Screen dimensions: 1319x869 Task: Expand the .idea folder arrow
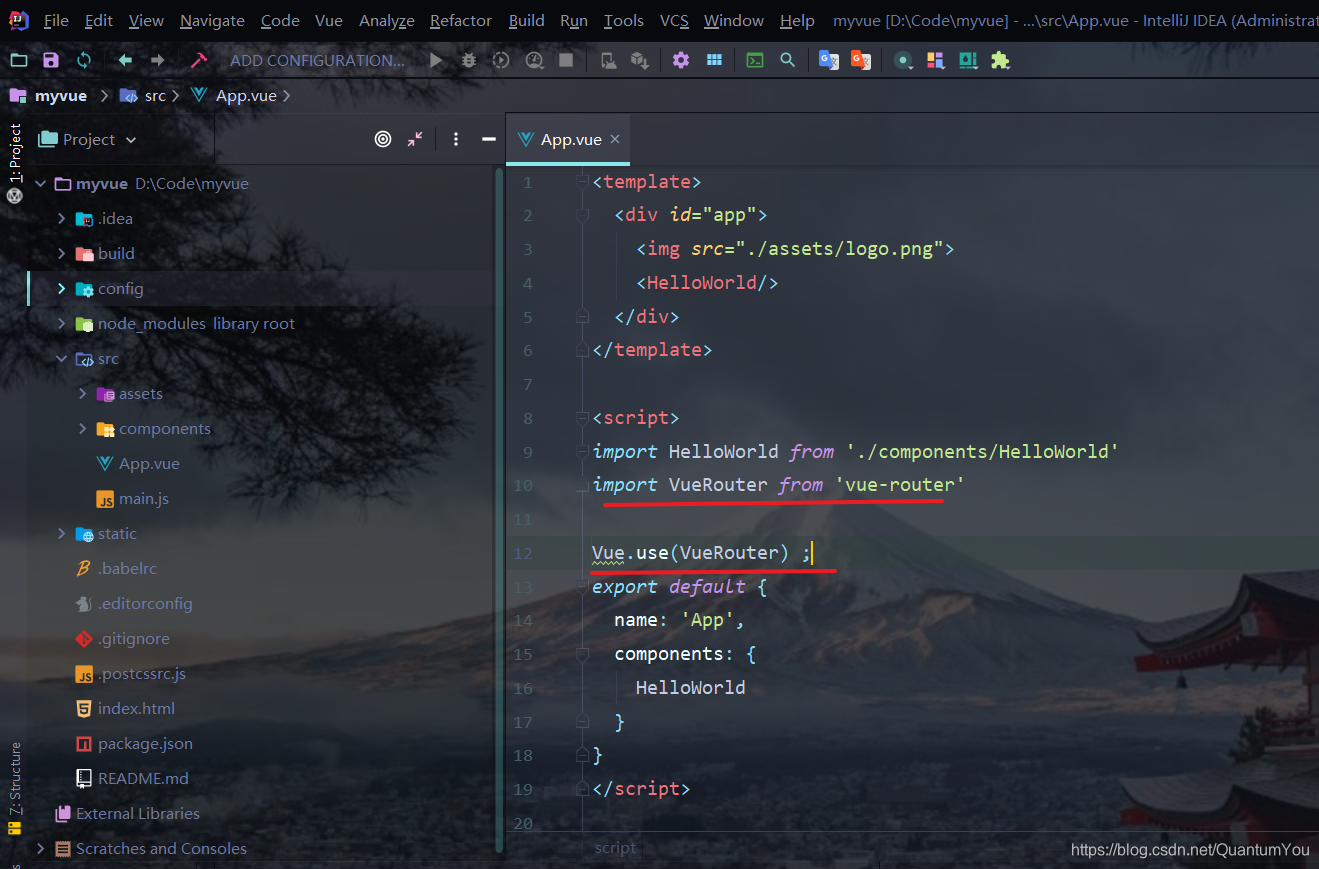click(x=62, y=219)
